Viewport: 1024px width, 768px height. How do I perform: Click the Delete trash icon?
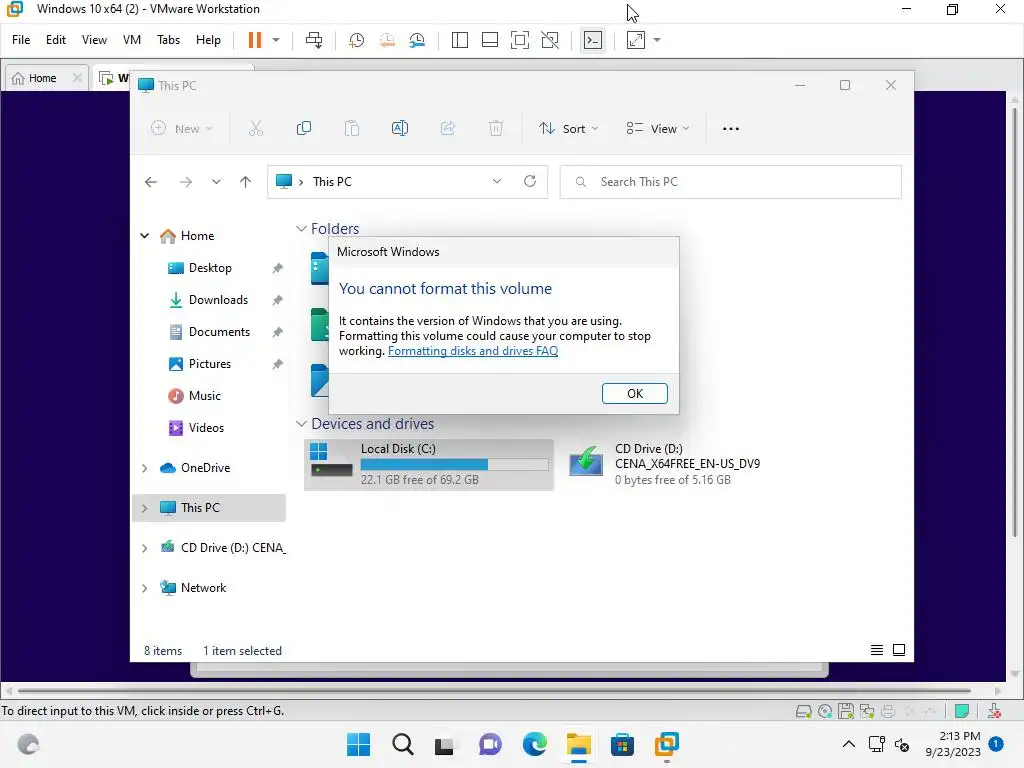pyautogui.click(x=496, y=129)
